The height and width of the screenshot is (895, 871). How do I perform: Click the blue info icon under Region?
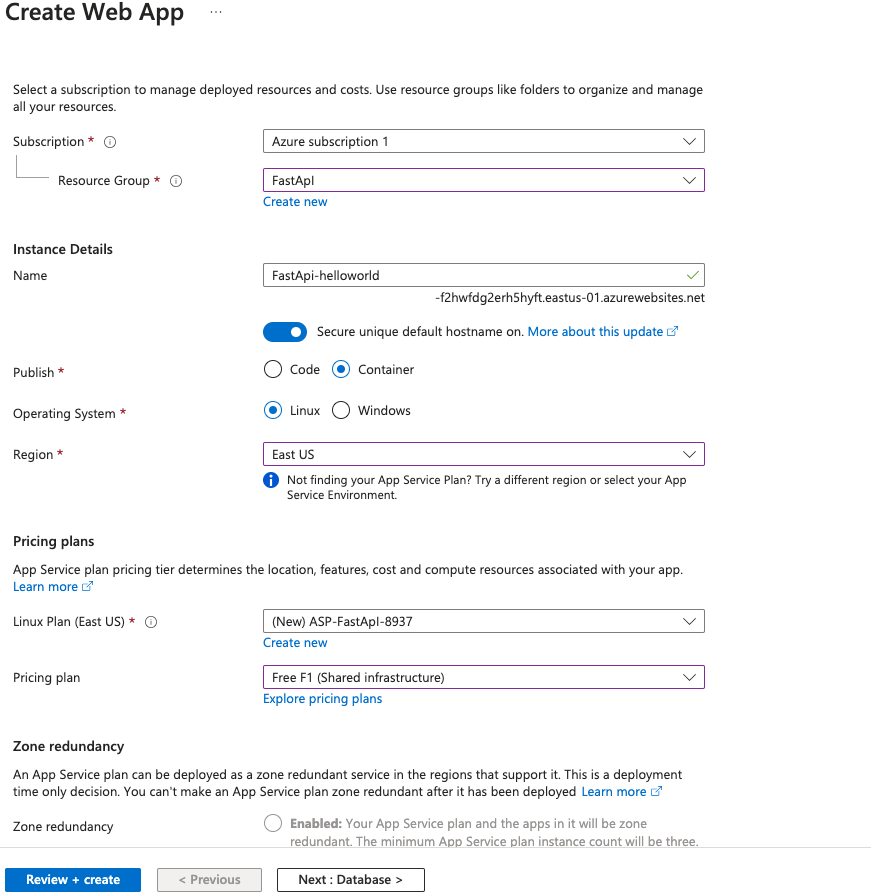click(271, 481)
